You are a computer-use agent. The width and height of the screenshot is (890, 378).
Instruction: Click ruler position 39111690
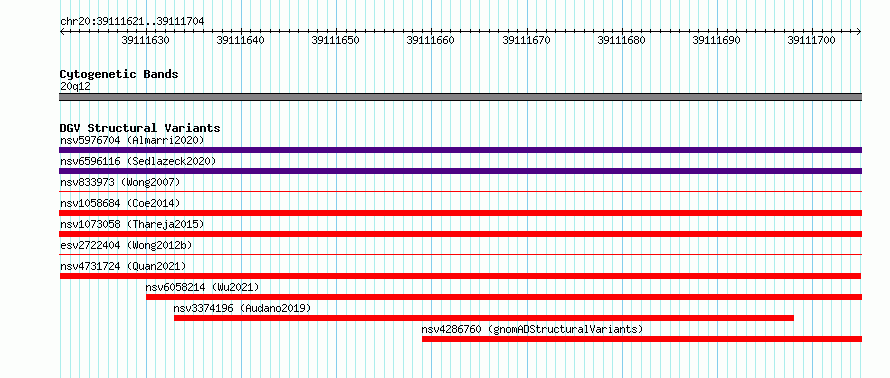tap(716, 40)
